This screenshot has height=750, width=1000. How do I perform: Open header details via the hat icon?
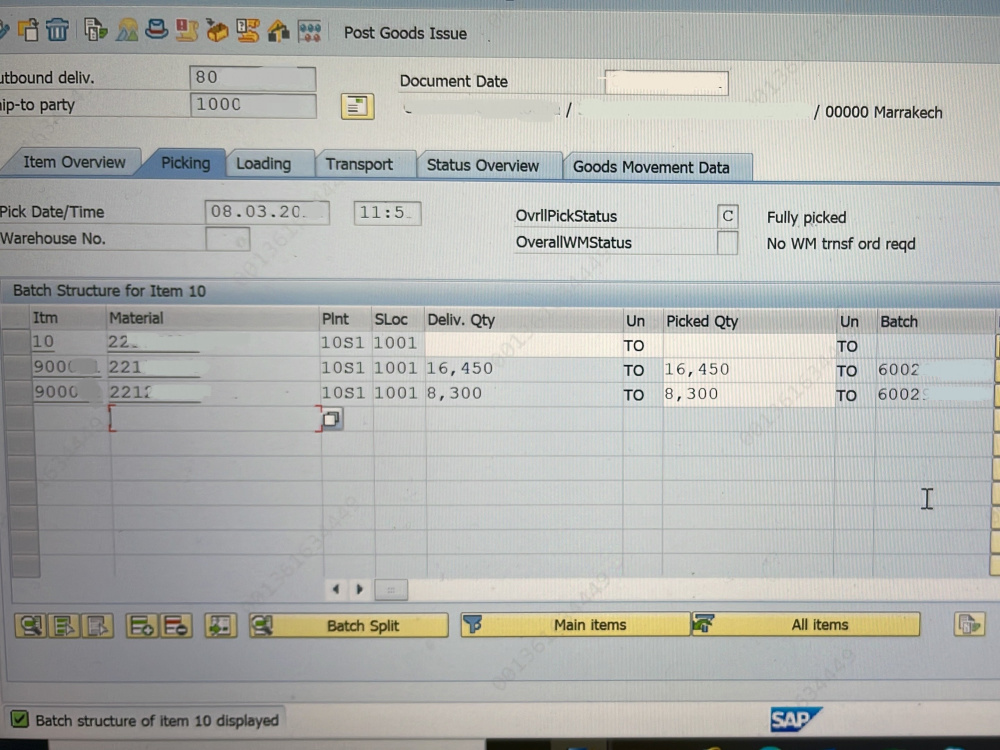pyautogui.click(x=156, y=29)
